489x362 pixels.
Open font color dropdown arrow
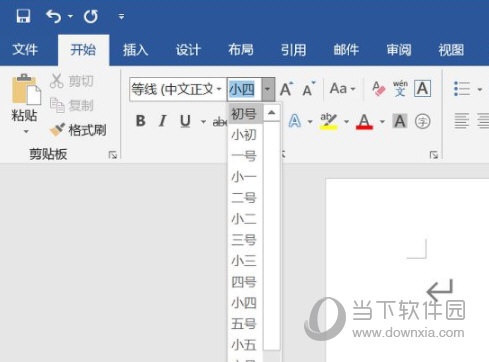[x=382, y=122]
